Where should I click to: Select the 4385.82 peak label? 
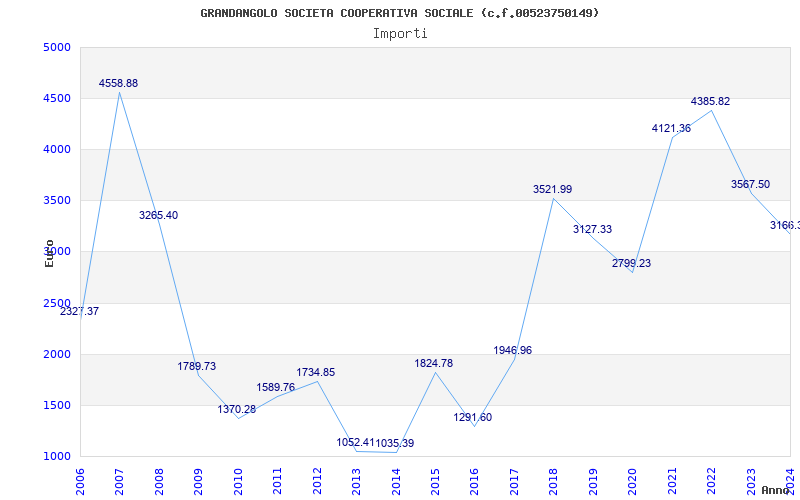711,102
